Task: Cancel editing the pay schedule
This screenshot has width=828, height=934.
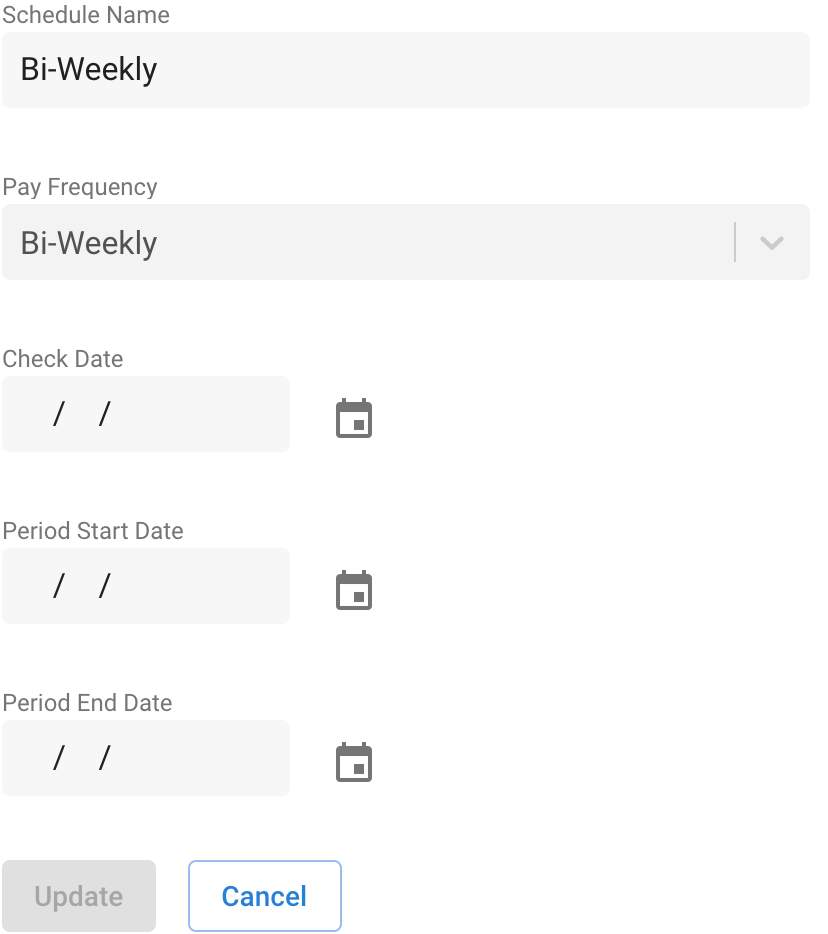Action: pos(264,896)
